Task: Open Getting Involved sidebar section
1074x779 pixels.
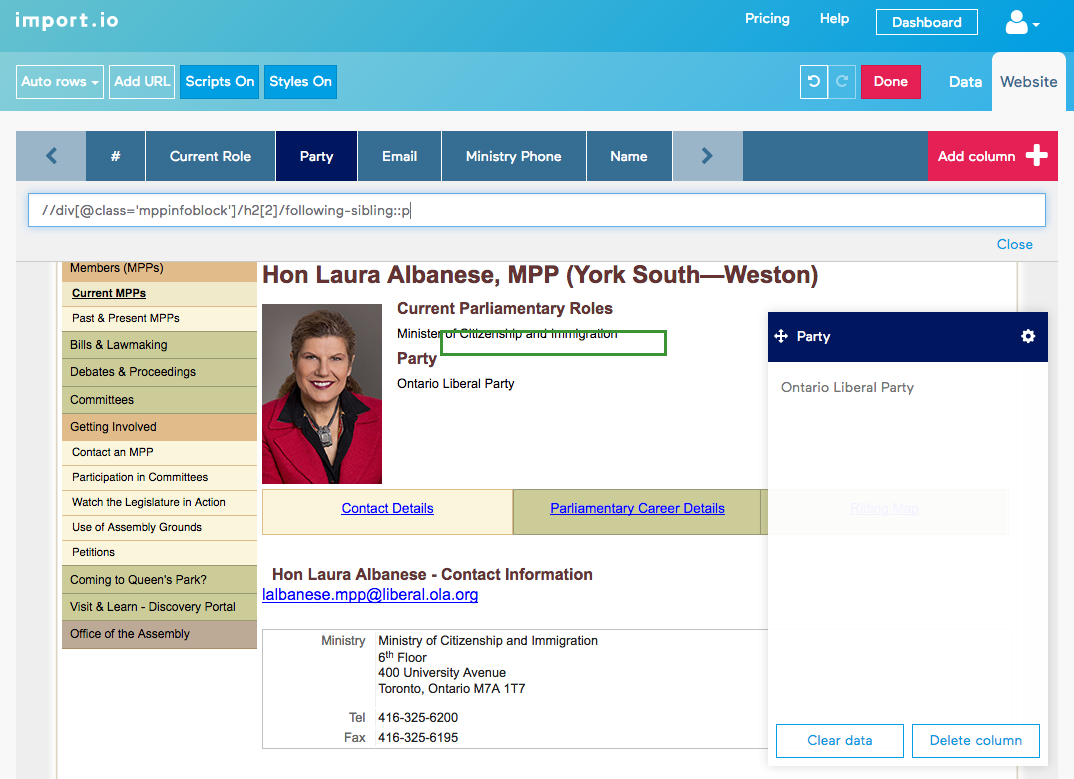Action: (x=159, y=427)
